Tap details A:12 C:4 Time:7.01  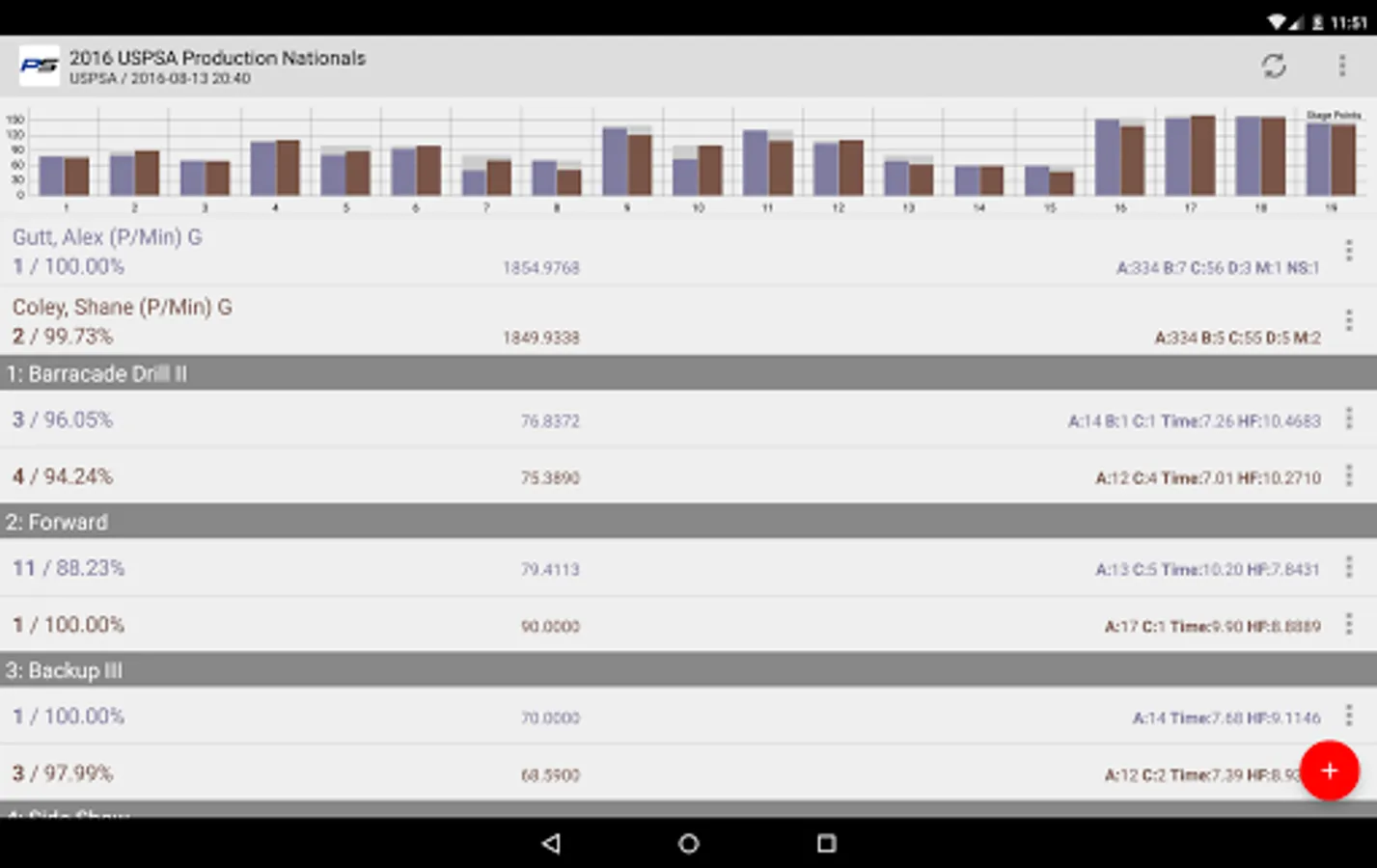(x=1208, y=478)
